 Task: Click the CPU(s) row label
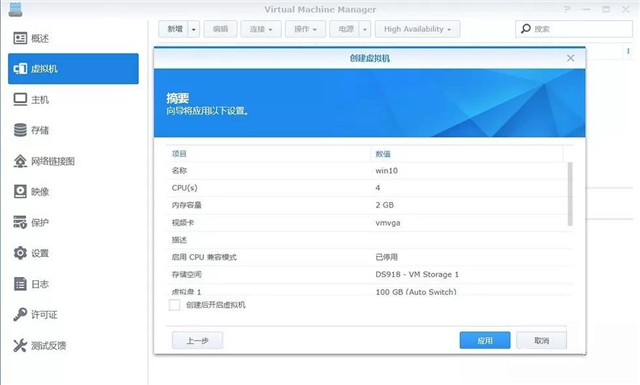click(184, 188)
